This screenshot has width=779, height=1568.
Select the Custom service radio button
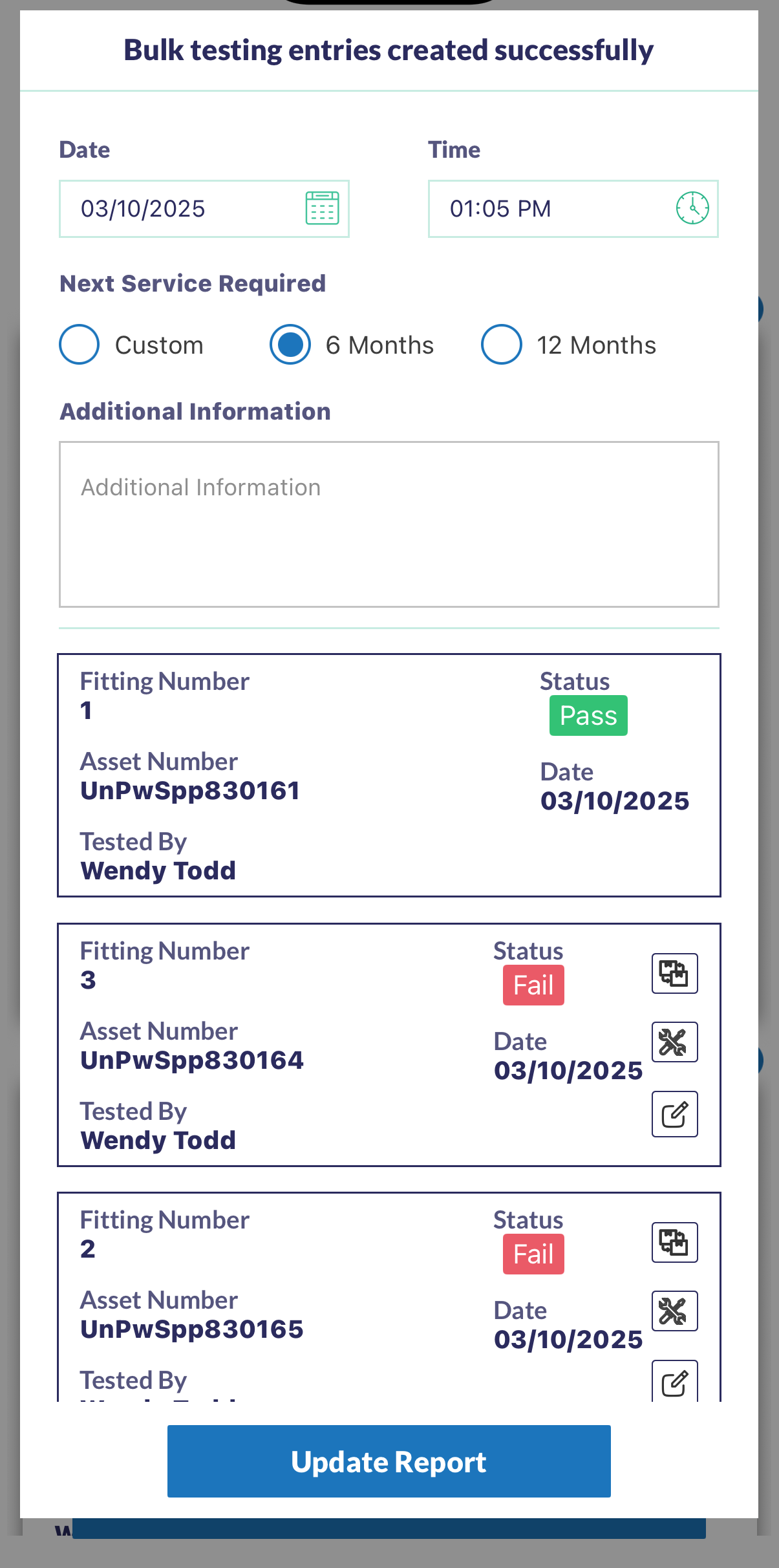click(79, 345)
